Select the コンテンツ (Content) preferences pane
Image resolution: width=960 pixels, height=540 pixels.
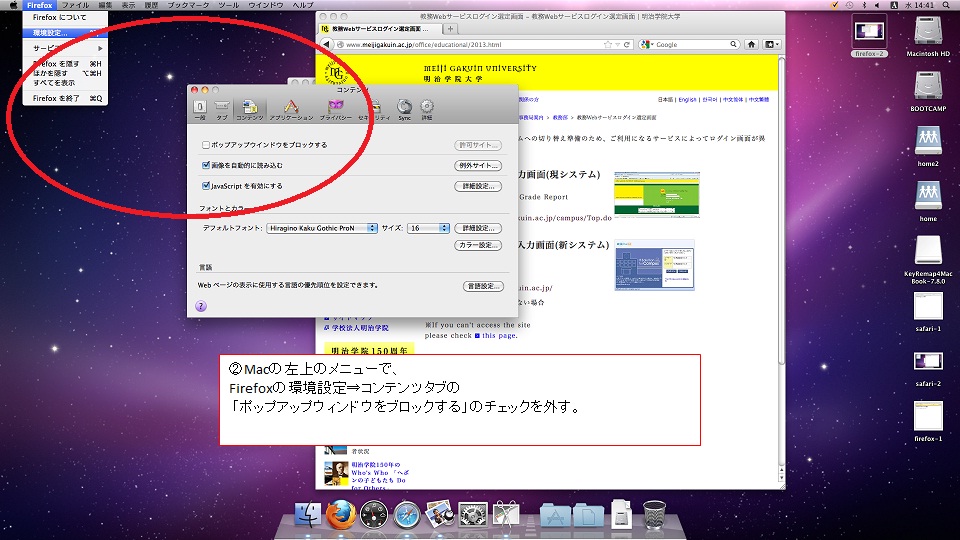(249, 109)
